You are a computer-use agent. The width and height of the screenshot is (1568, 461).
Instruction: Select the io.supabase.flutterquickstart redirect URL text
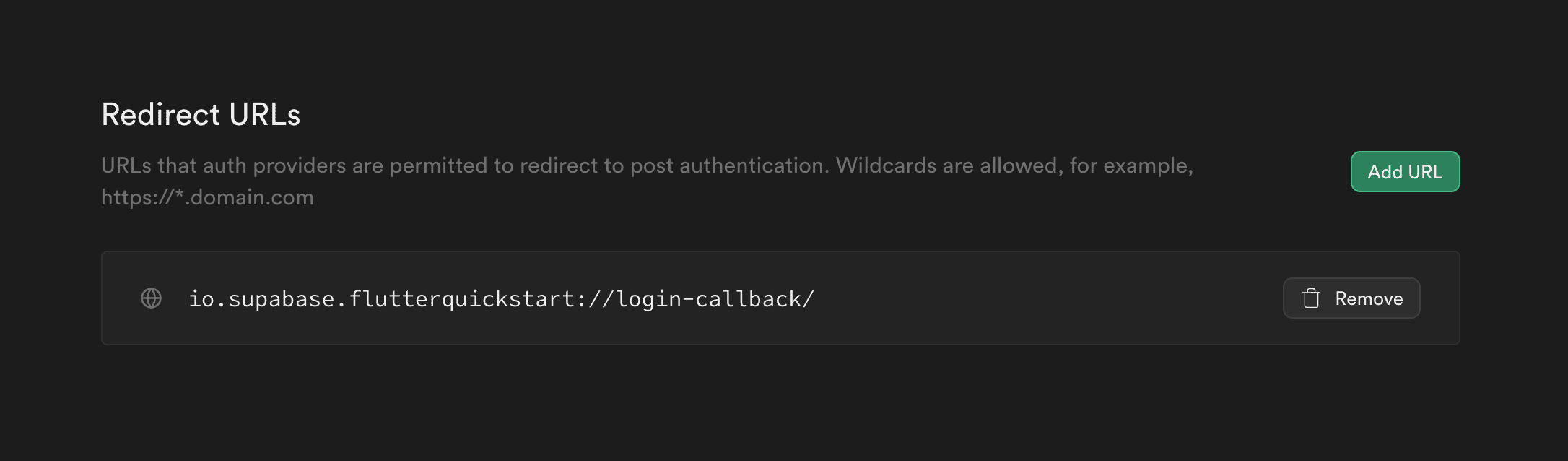[501, 299]
